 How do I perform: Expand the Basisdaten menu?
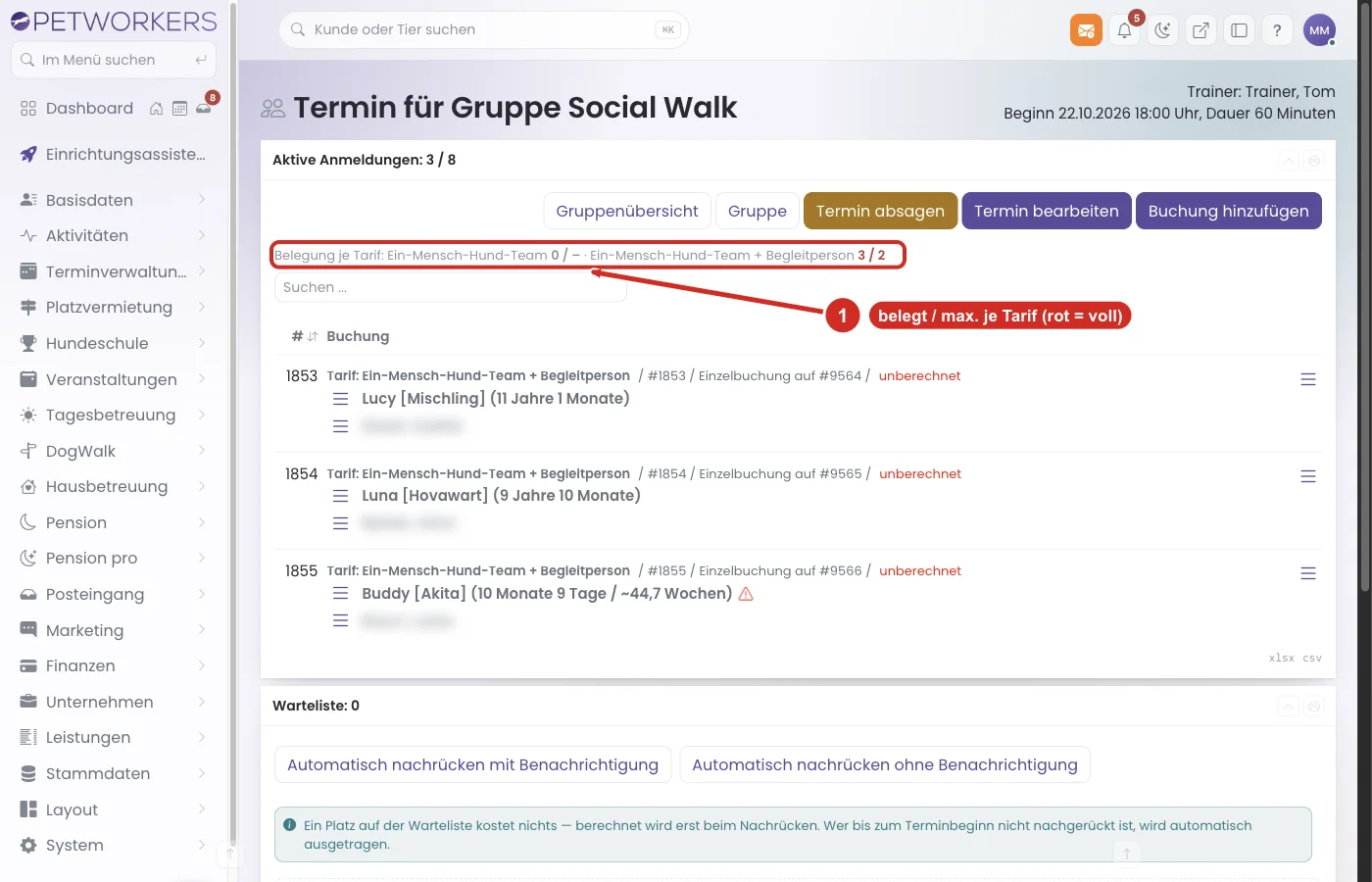click(x=113, y=200)
